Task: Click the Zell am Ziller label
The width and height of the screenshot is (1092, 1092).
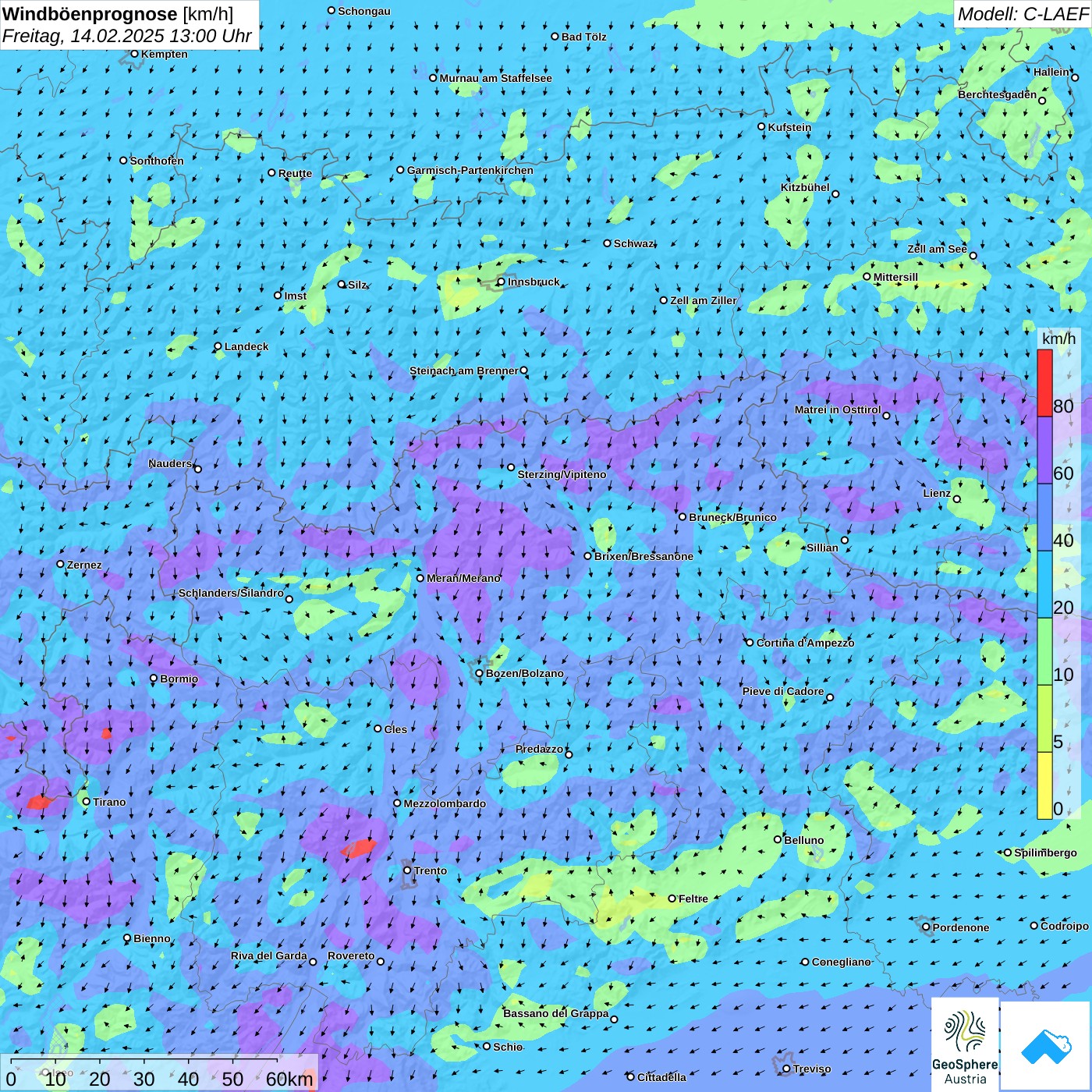Action: point(704,300)
